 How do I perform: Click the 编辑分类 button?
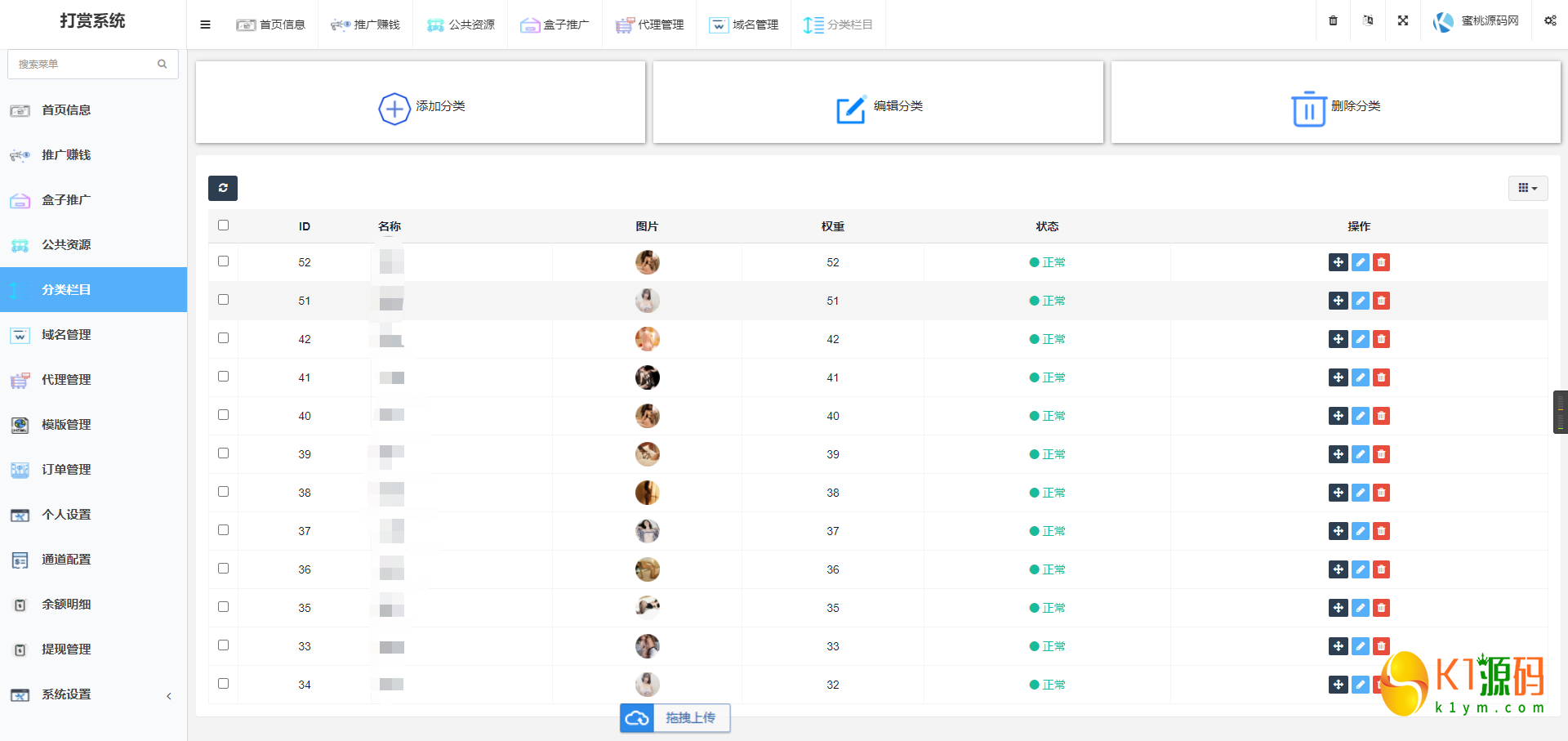point(878,103)
